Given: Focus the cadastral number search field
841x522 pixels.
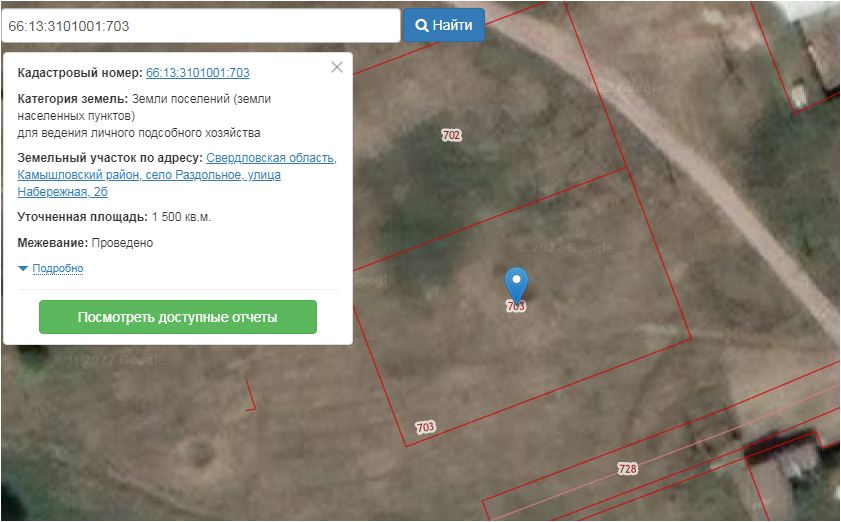Looking at the screenshot, I should (x=200, y=25).
